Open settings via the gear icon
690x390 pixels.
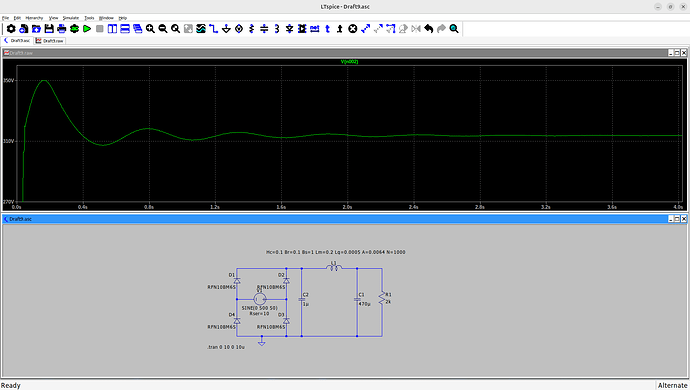(11, 29)
